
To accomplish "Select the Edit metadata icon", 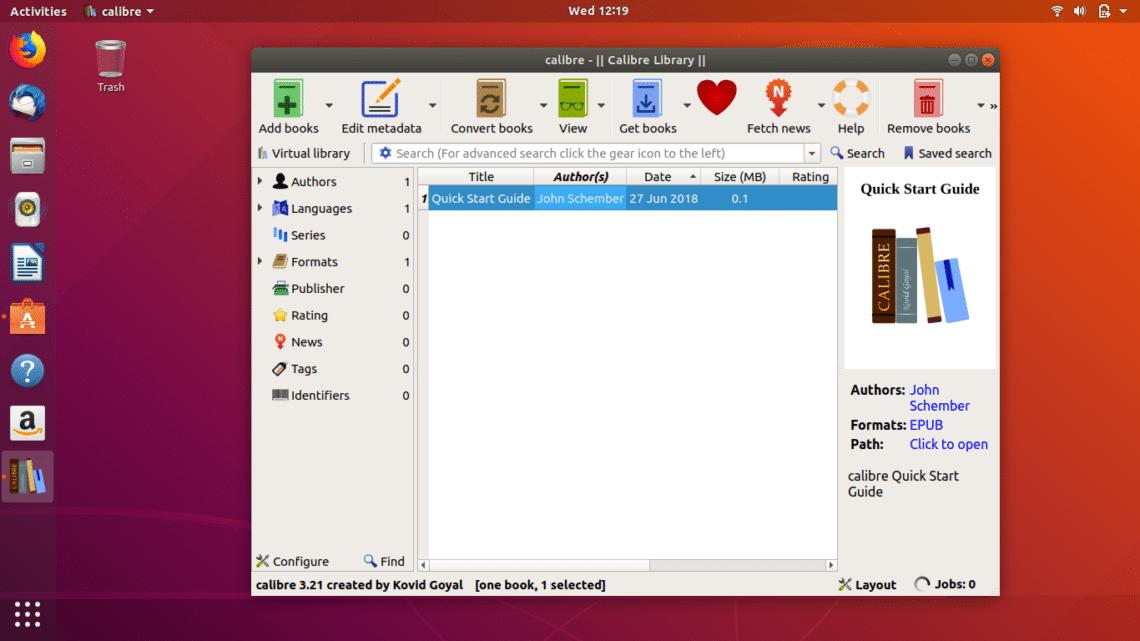I will point(383,98).
